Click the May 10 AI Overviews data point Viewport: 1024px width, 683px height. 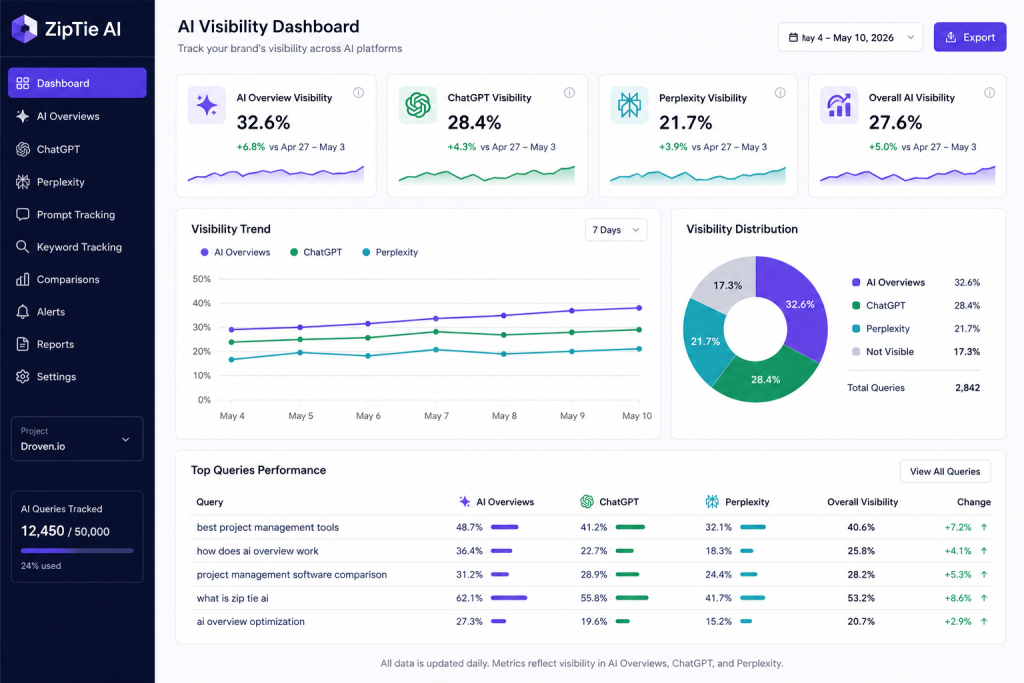tap(639, 308)
